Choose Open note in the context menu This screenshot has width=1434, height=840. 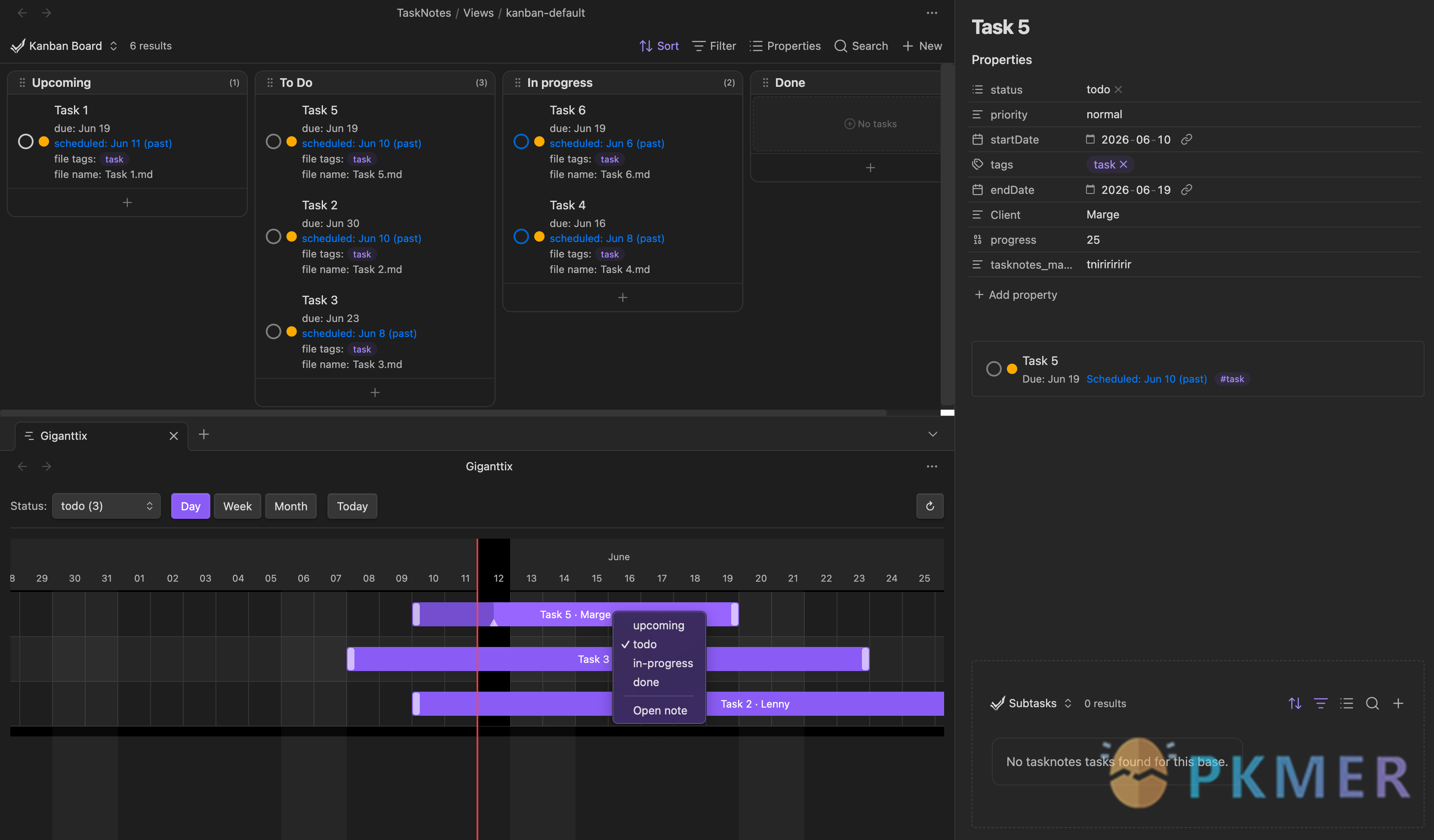659,710
